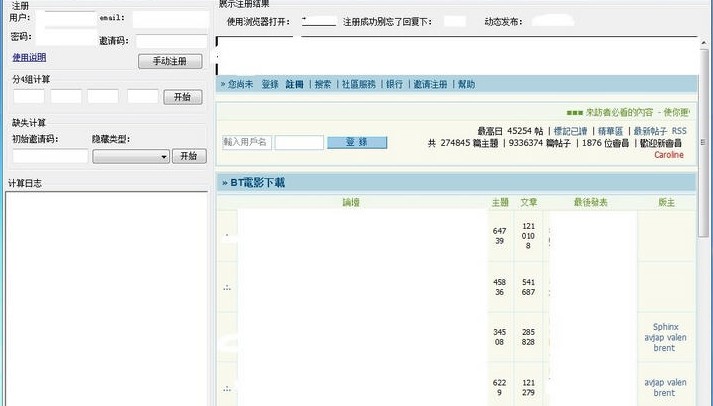The image size is (713, 406).
Task: Open the 使用说明 link
Action: click(29, 58)
